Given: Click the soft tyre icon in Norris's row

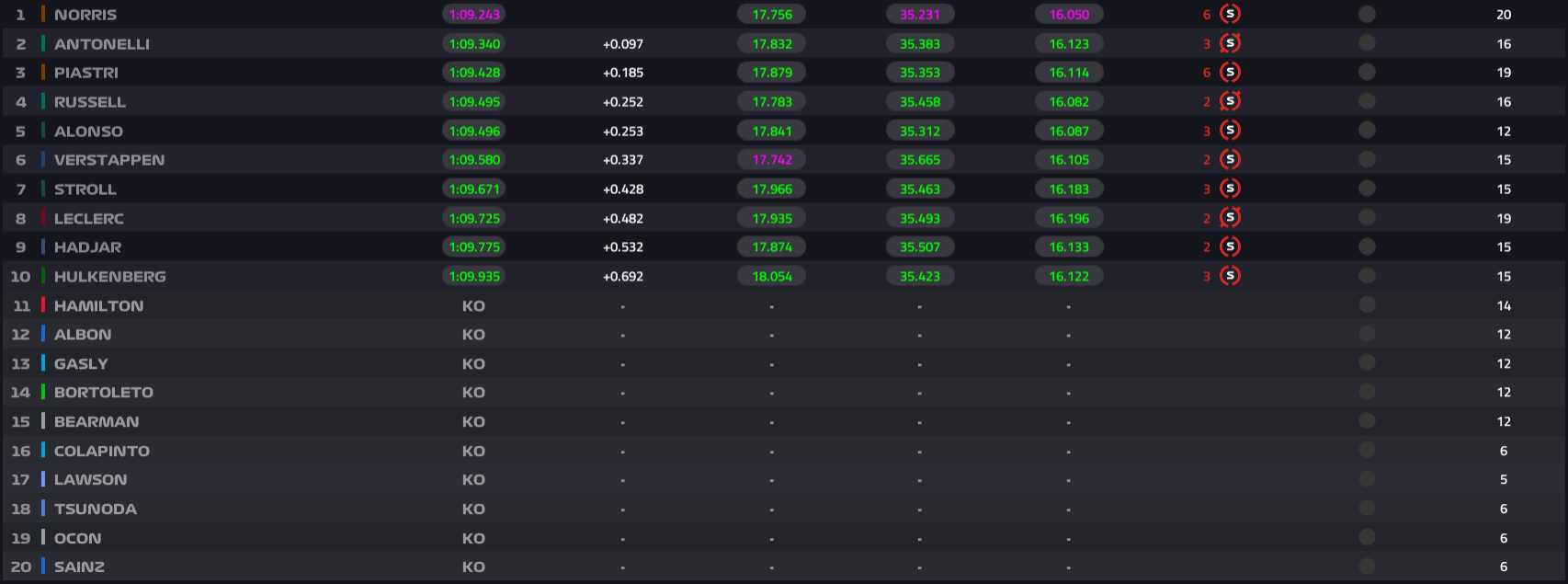Looking at the screenshot, I should point(1230,14).
